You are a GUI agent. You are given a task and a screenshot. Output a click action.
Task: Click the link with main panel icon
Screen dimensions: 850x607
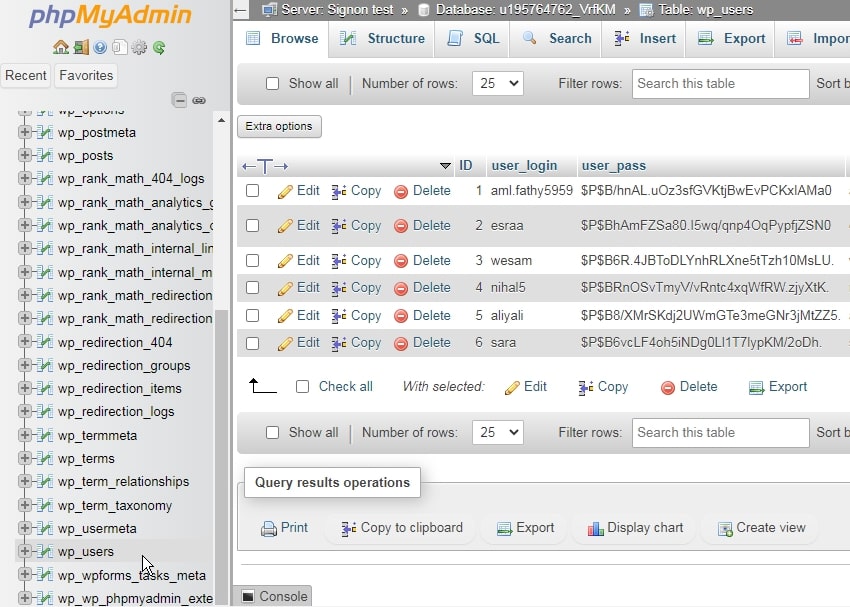pyautogui.click(x=199, y=100)
